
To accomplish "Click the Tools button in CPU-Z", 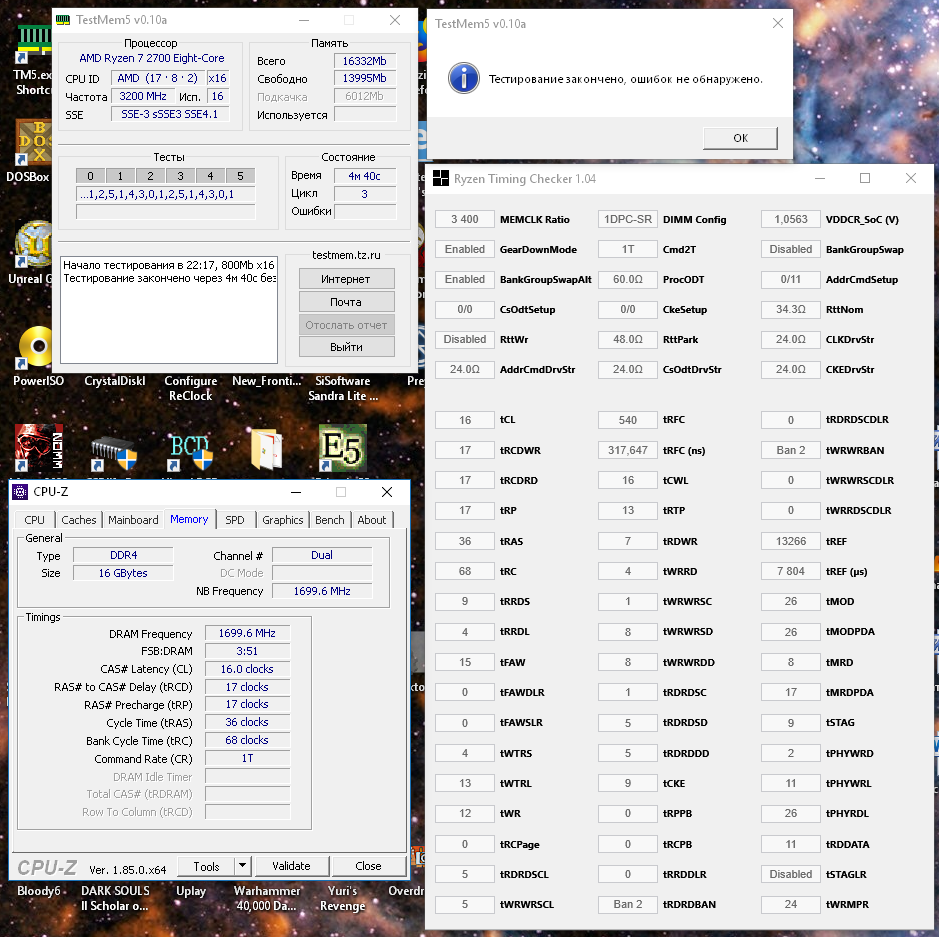I will pyautogui.click(x=206, y=866).
